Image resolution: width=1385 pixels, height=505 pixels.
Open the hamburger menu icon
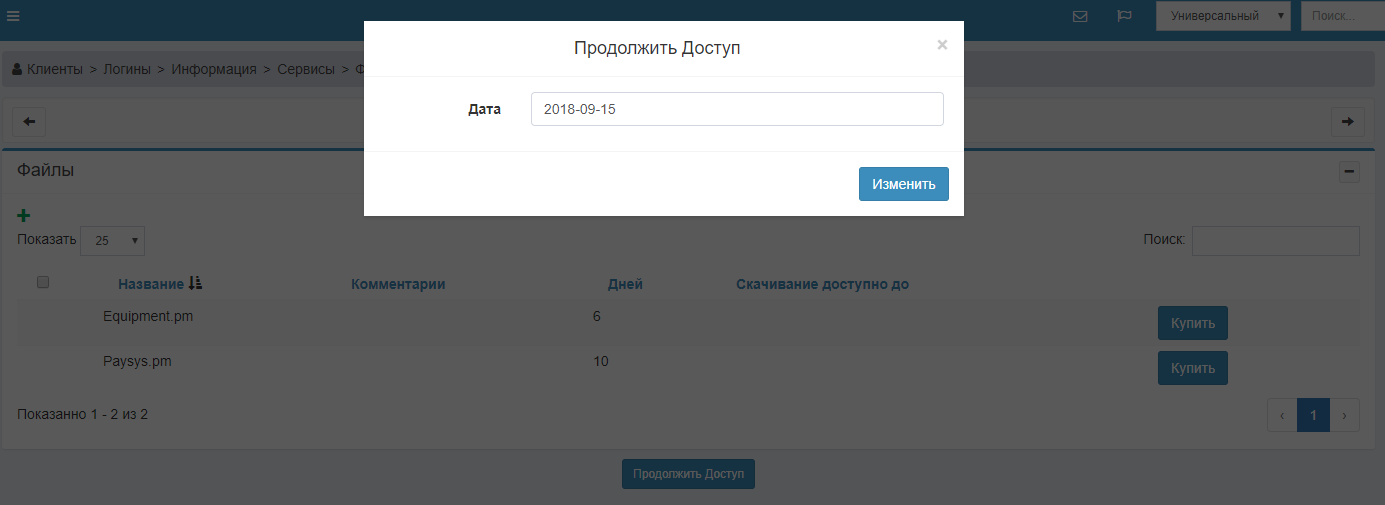(13, 16)
